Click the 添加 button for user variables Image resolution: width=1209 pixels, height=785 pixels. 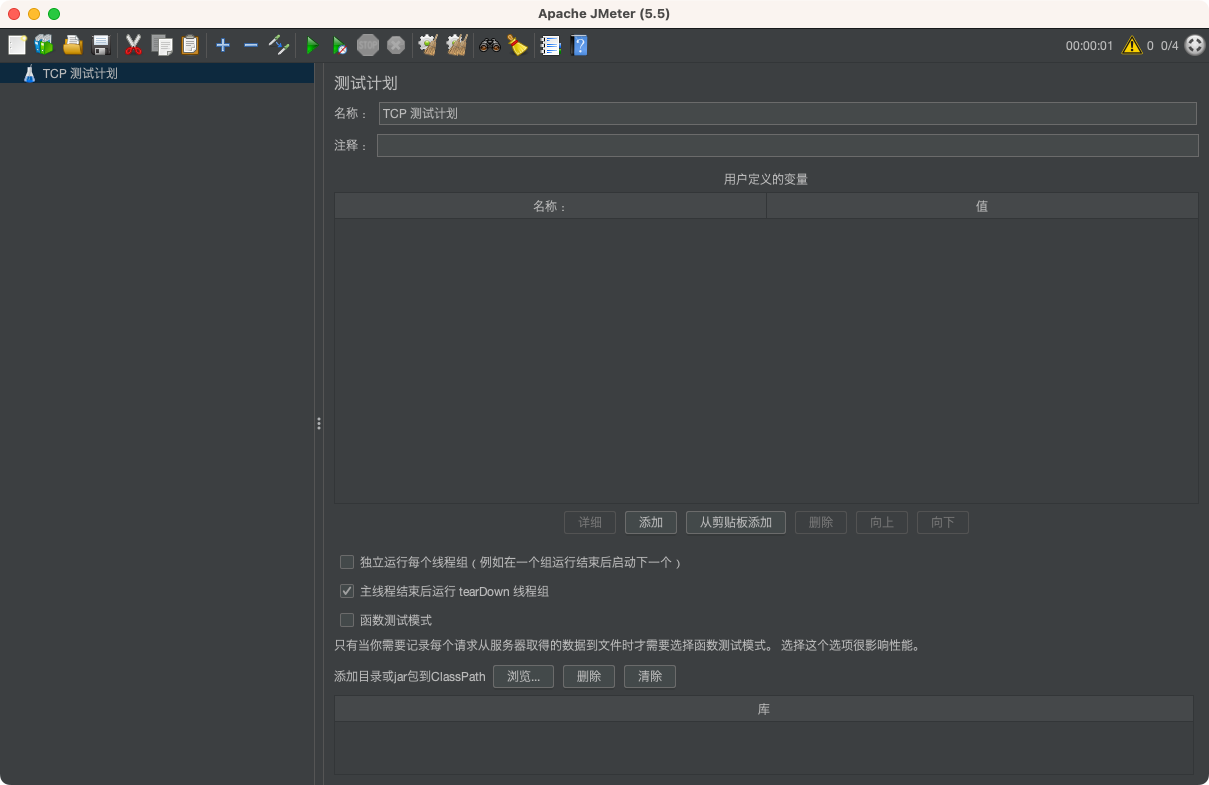[650, 522]
